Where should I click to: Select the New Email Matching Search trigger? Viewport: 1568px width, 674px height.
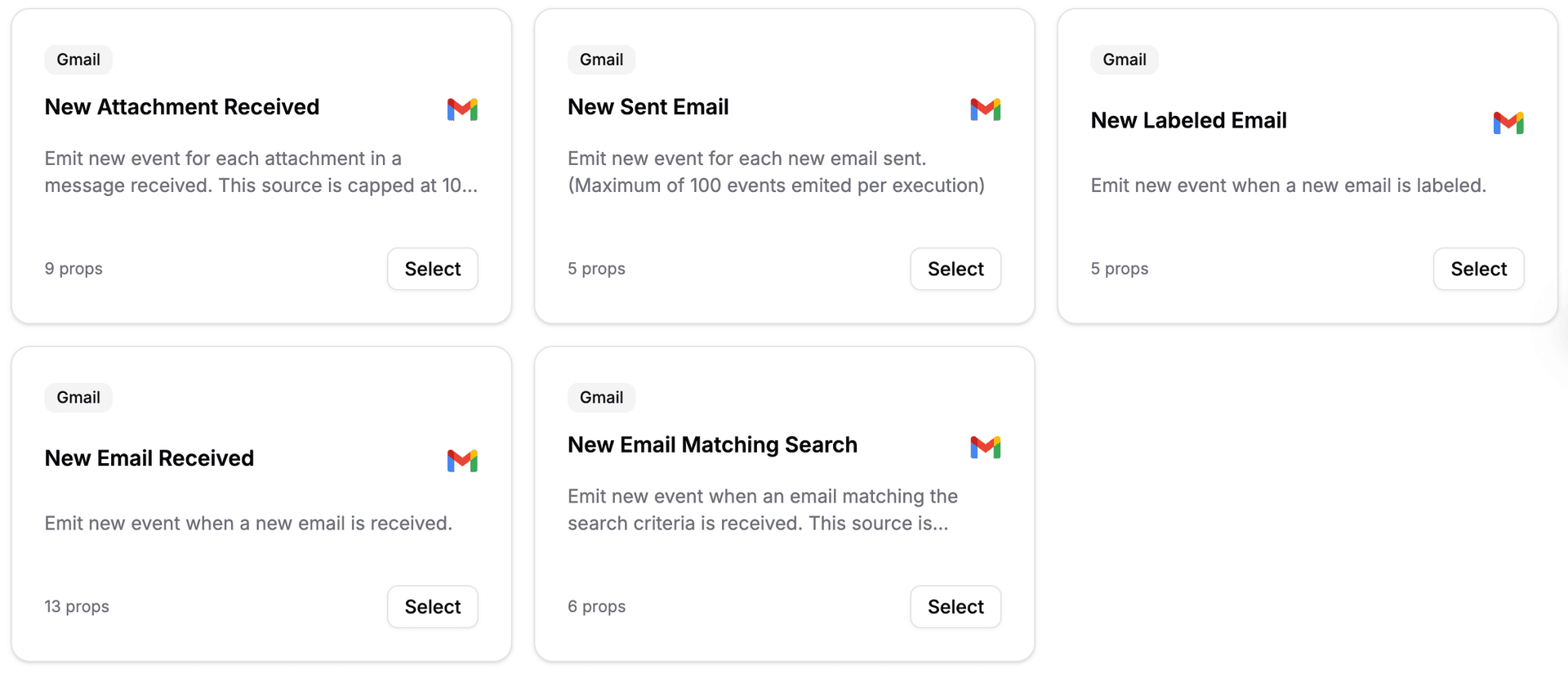[955, 606]
